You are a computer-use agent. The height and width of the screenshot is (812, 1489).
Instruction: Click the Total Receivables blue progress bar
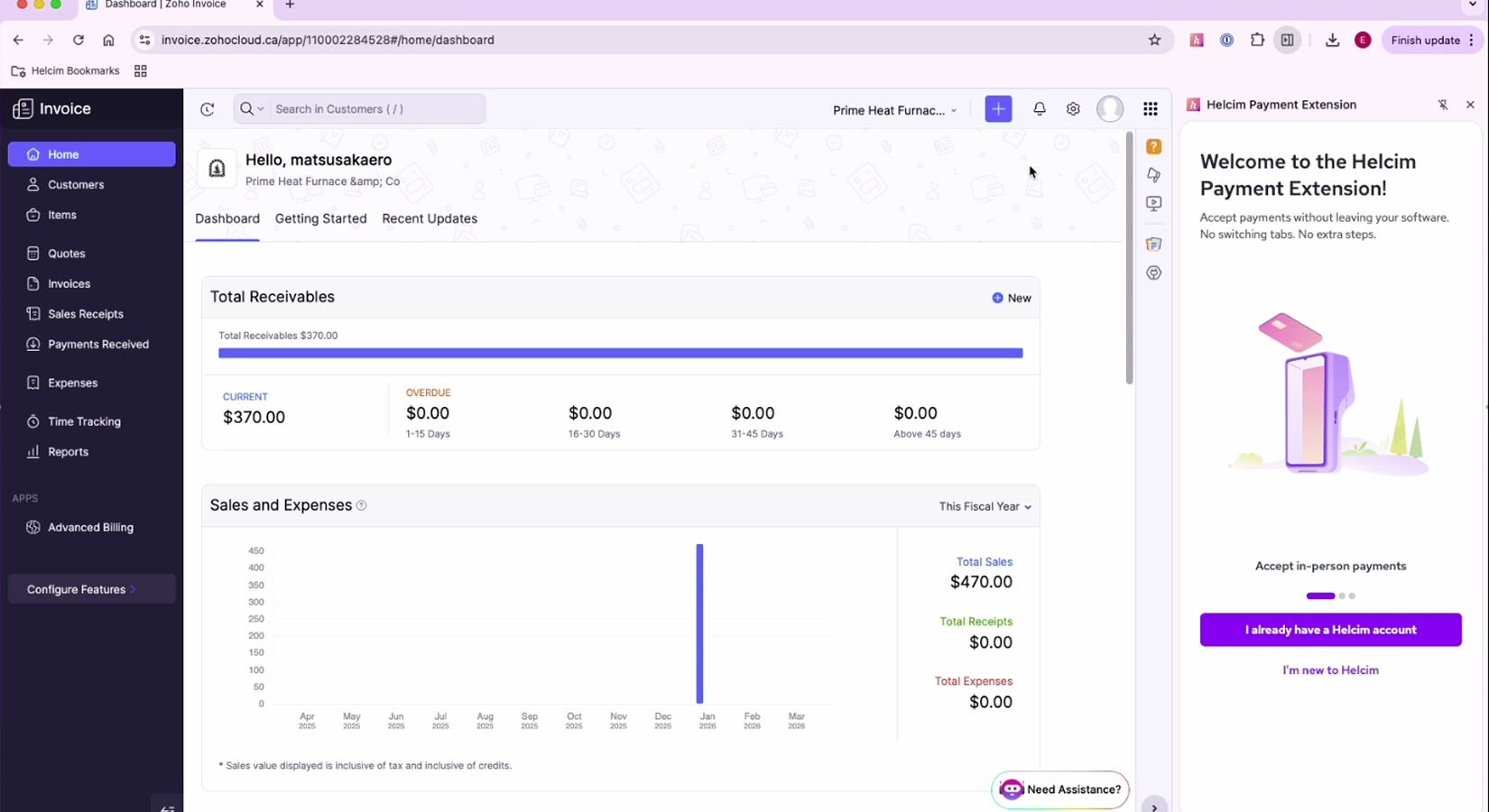tap(620, 353)
